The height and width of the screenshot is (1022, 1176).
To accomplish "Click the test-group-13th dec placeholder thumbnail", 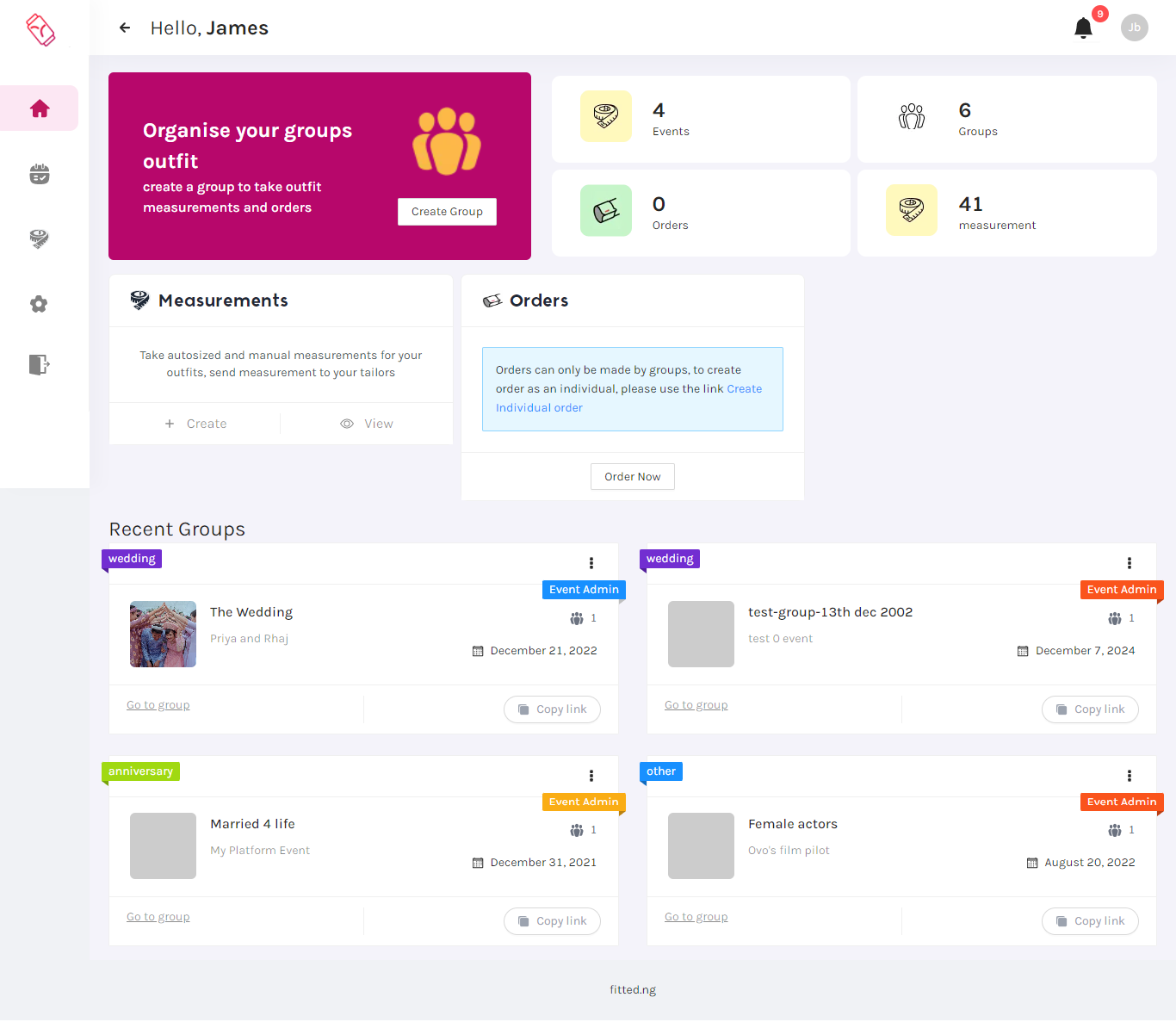I will click(701, 635).
